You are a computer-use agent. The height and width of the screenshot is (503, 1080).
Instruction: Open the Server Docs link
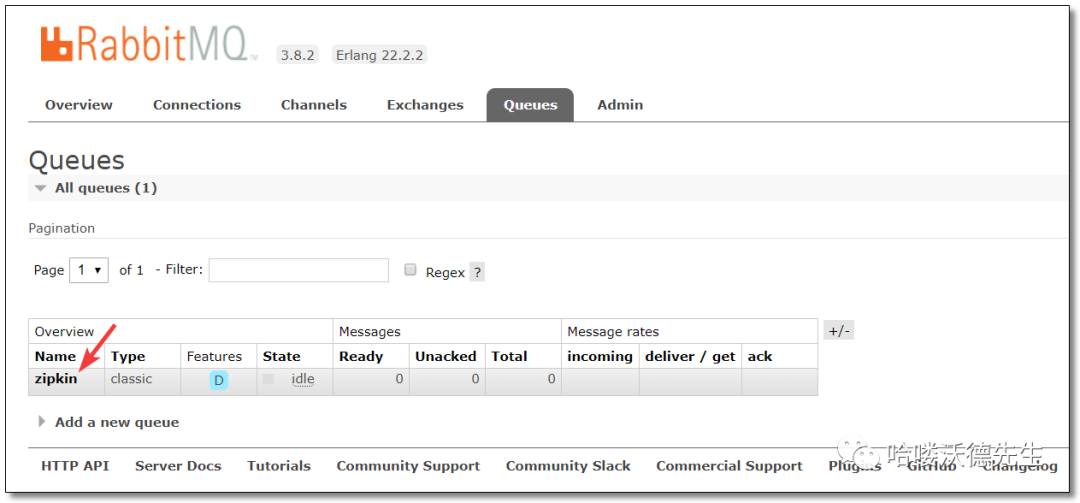click(x=178, y=466)
